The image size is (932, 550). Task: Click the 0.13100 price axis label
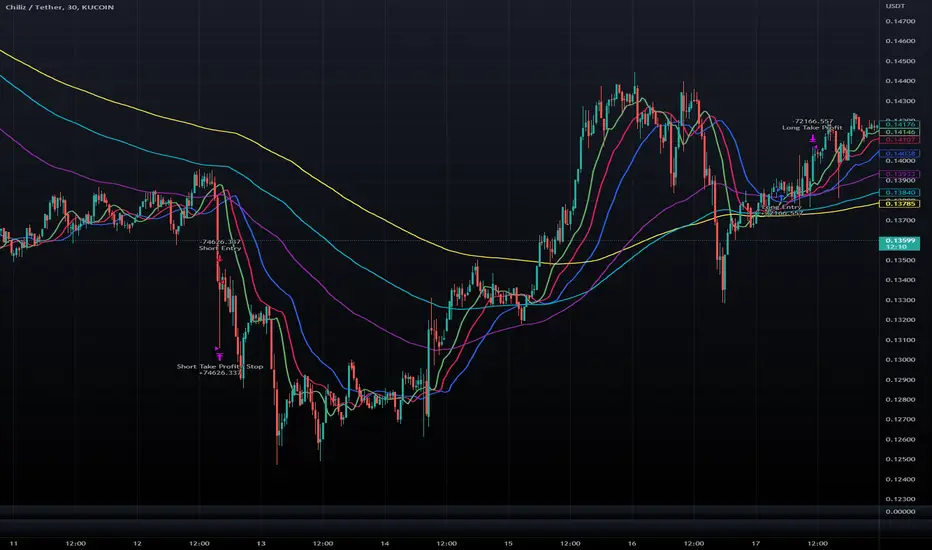click(x=900, y=340)
